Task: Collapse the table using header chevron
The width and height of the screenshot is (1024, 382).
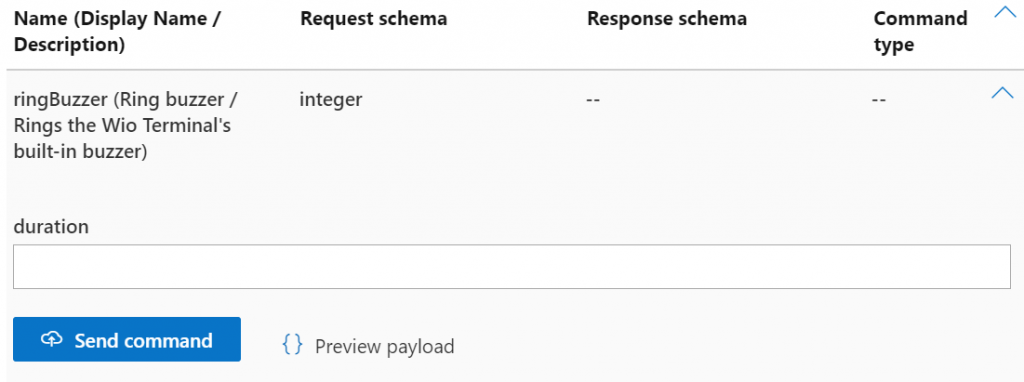Action: click(x=1004, y=12)
